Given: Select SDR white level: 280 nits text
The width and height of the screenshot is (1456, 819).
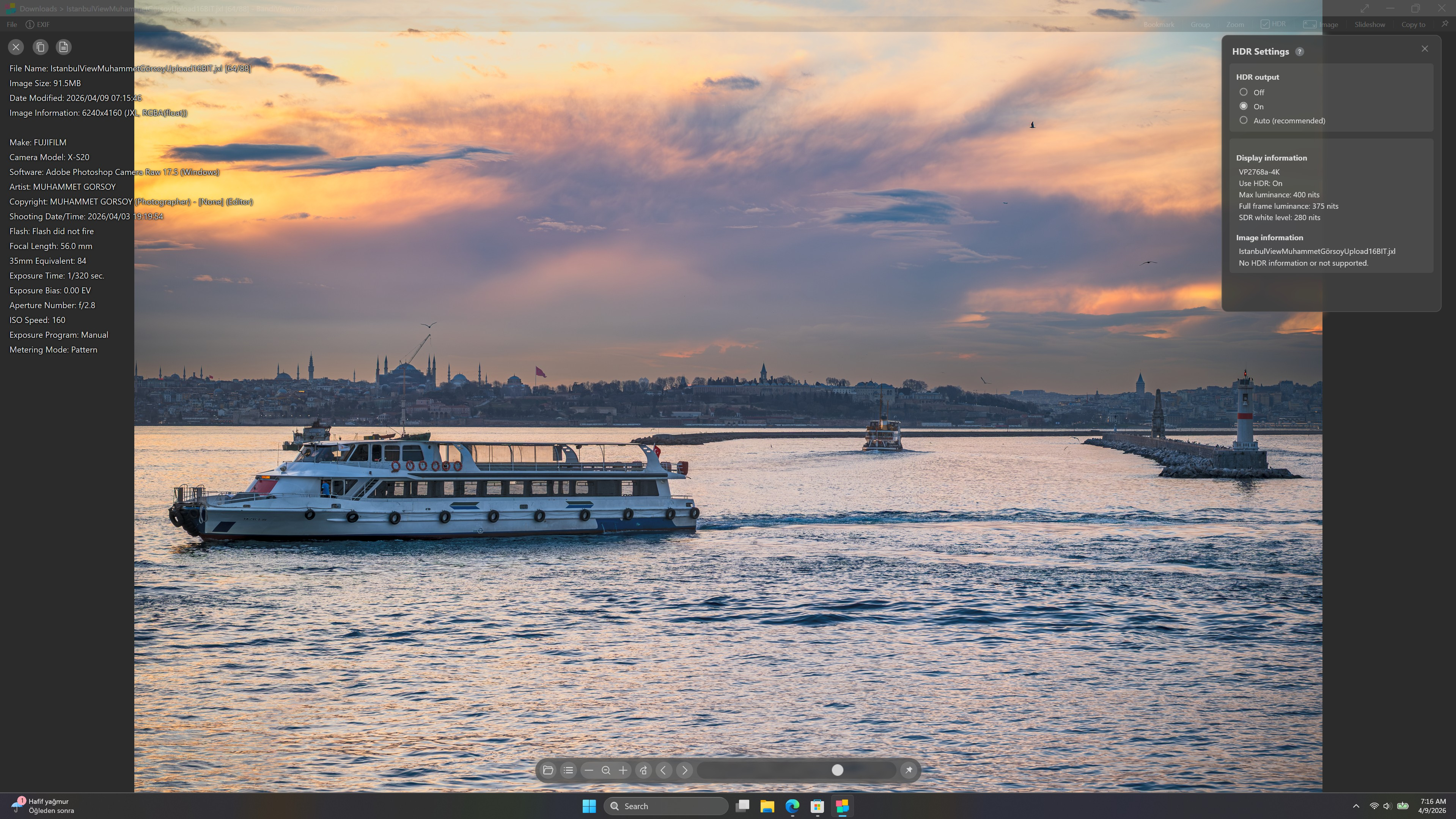Looking at the screenshot, I should coord(1279,217).
